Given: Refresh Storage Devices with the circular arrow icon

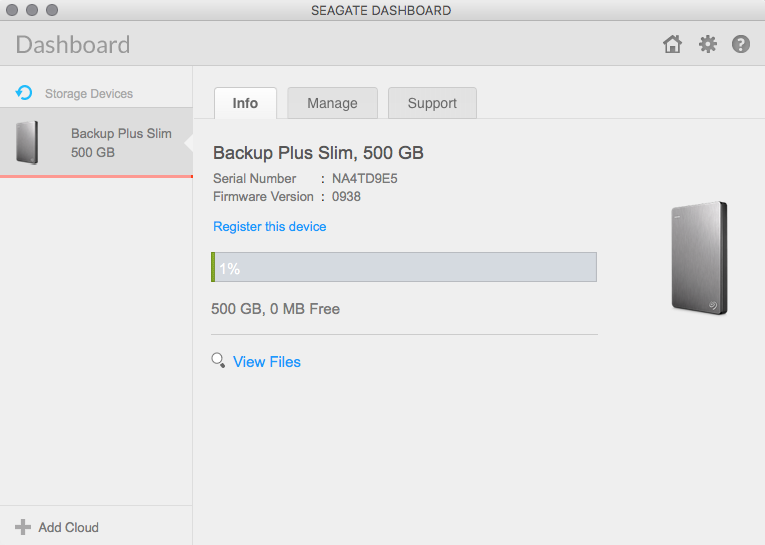Looking at the screenshot, I should 24,93.
